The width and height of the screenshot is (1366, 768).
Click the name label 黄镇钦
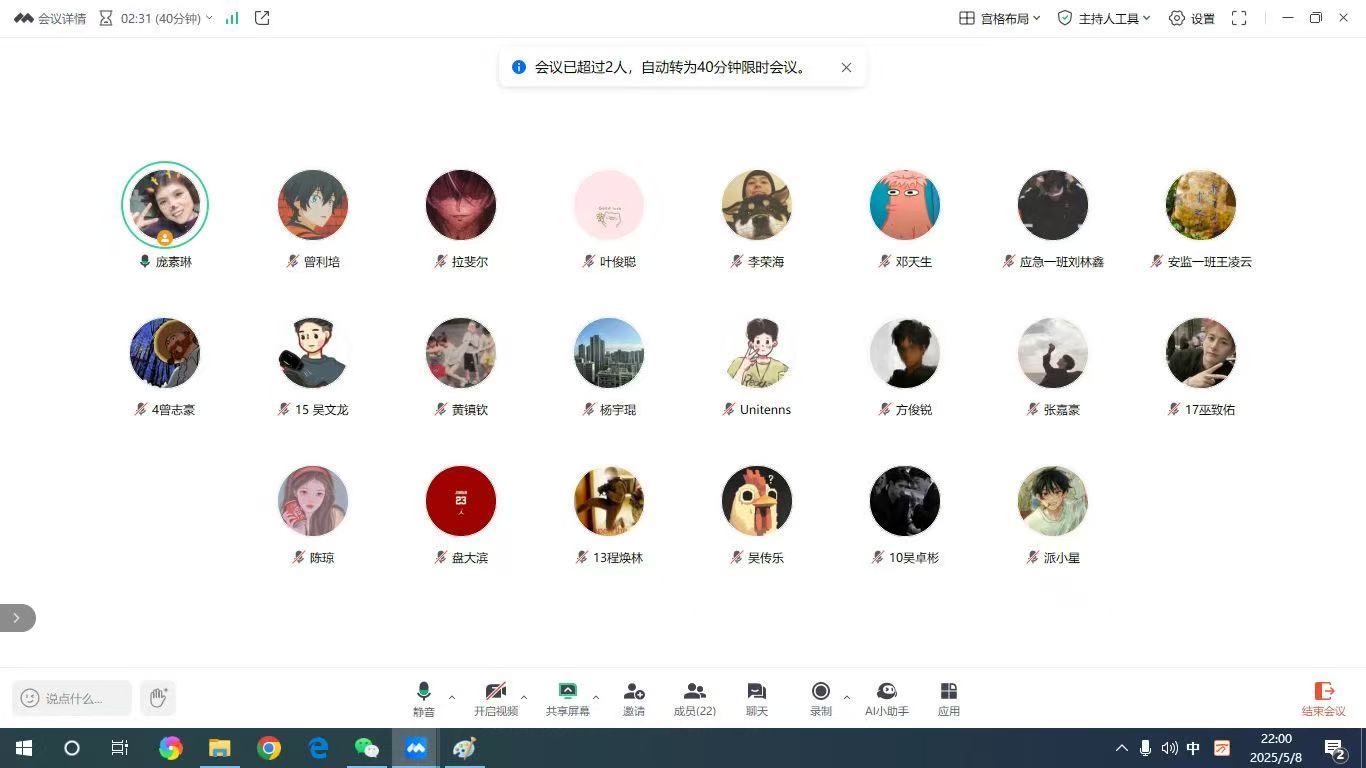(470, 410)
